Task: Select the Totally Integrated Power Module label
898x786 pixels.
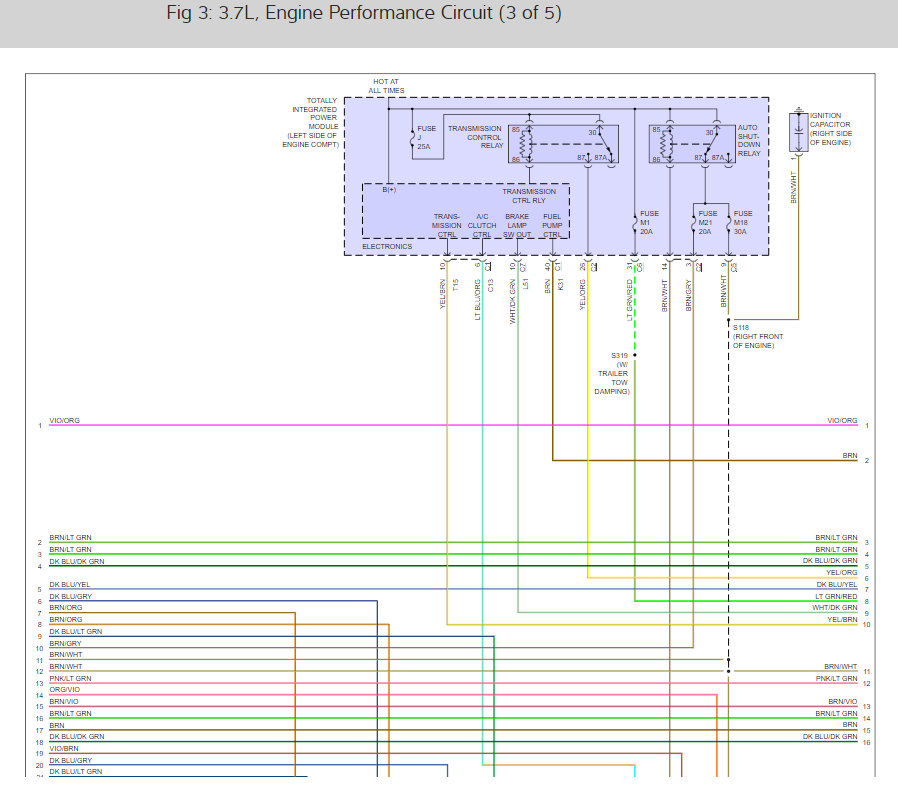Action: [x=310, y=122]
